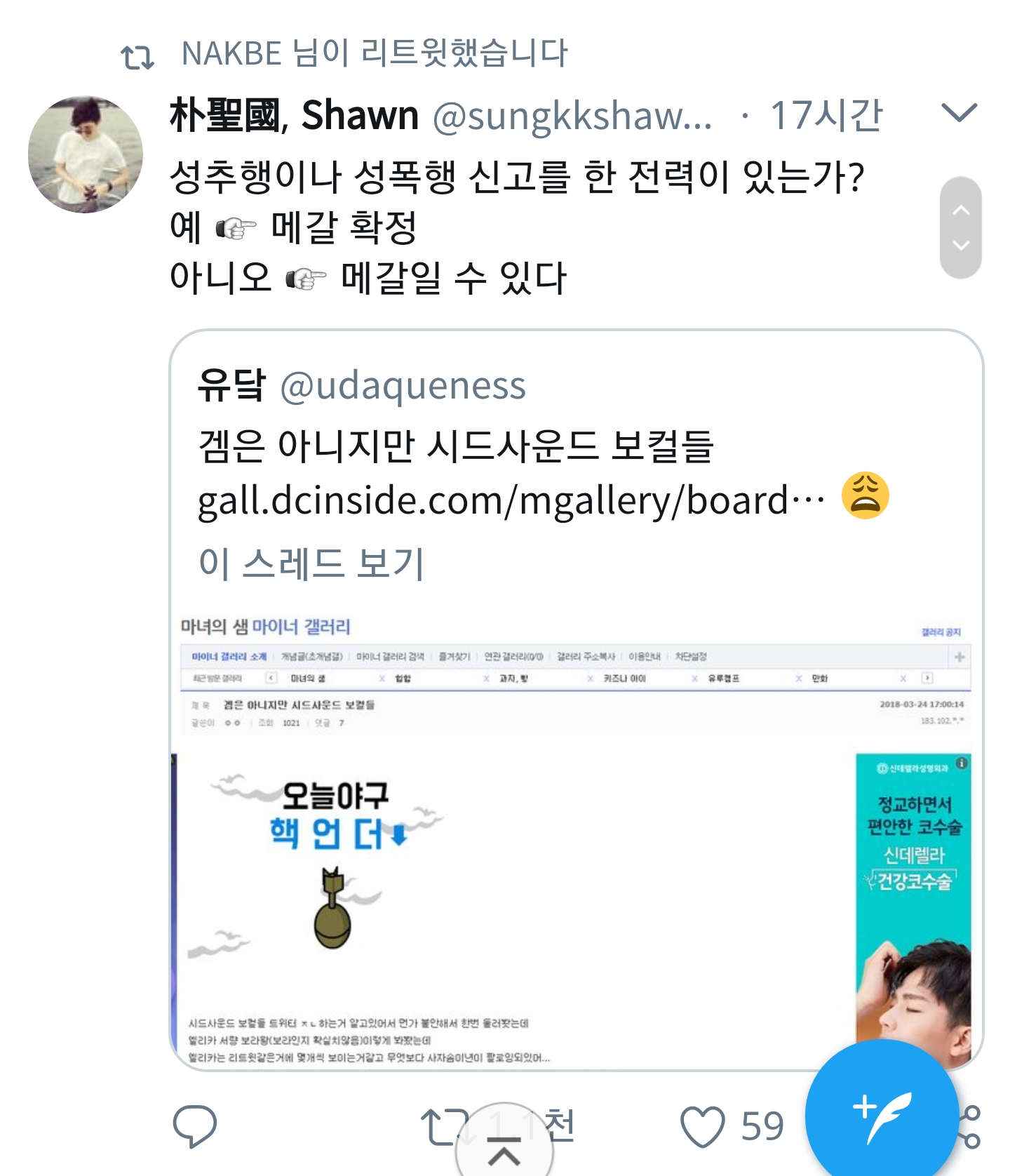This screenshot has width=1010, height=1176.
Task: Open NAKBE retweet notice text
Action: 375,53
